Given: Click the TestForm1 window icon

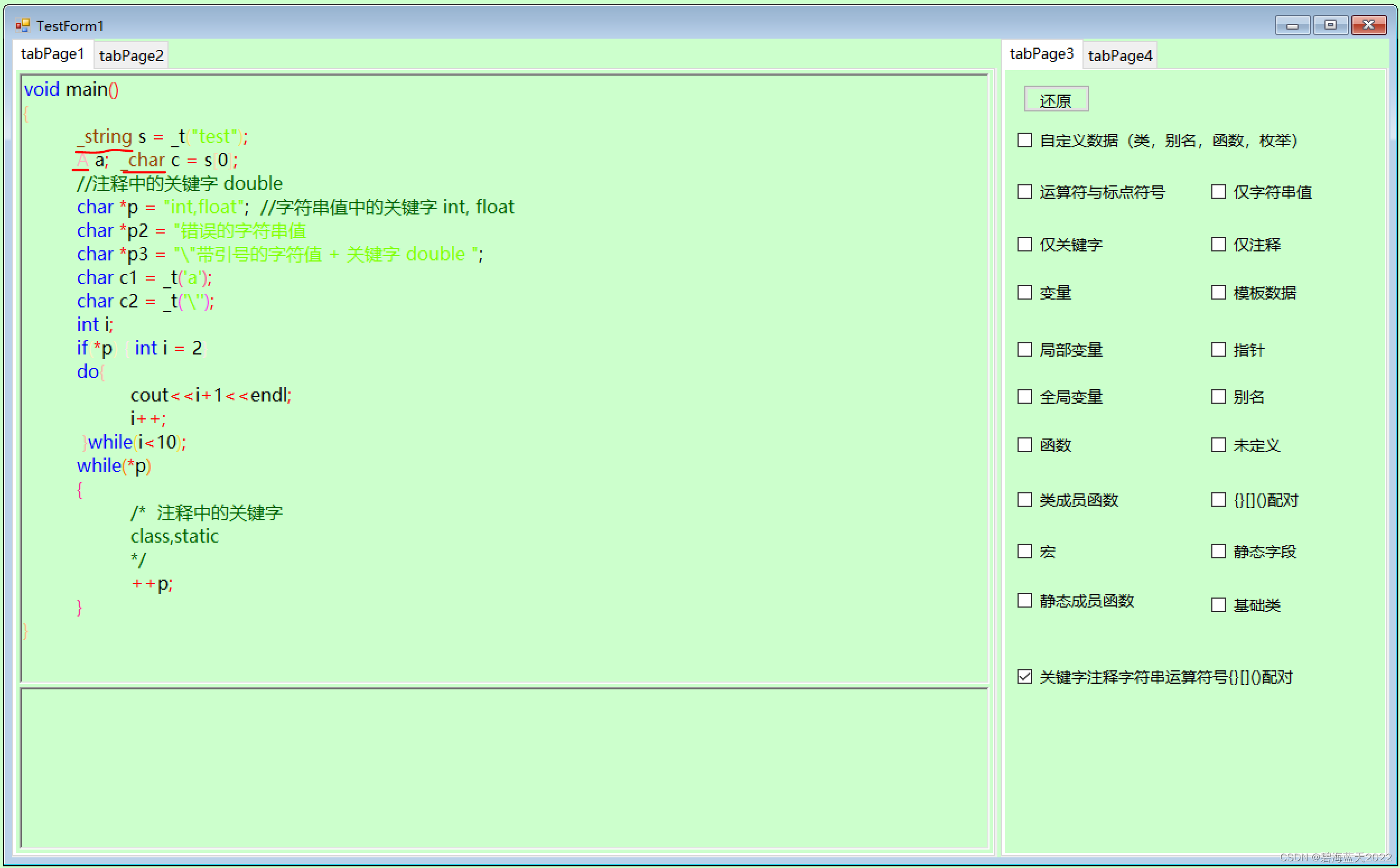Looking at the screenshot, I should click(x=22, y=25).
